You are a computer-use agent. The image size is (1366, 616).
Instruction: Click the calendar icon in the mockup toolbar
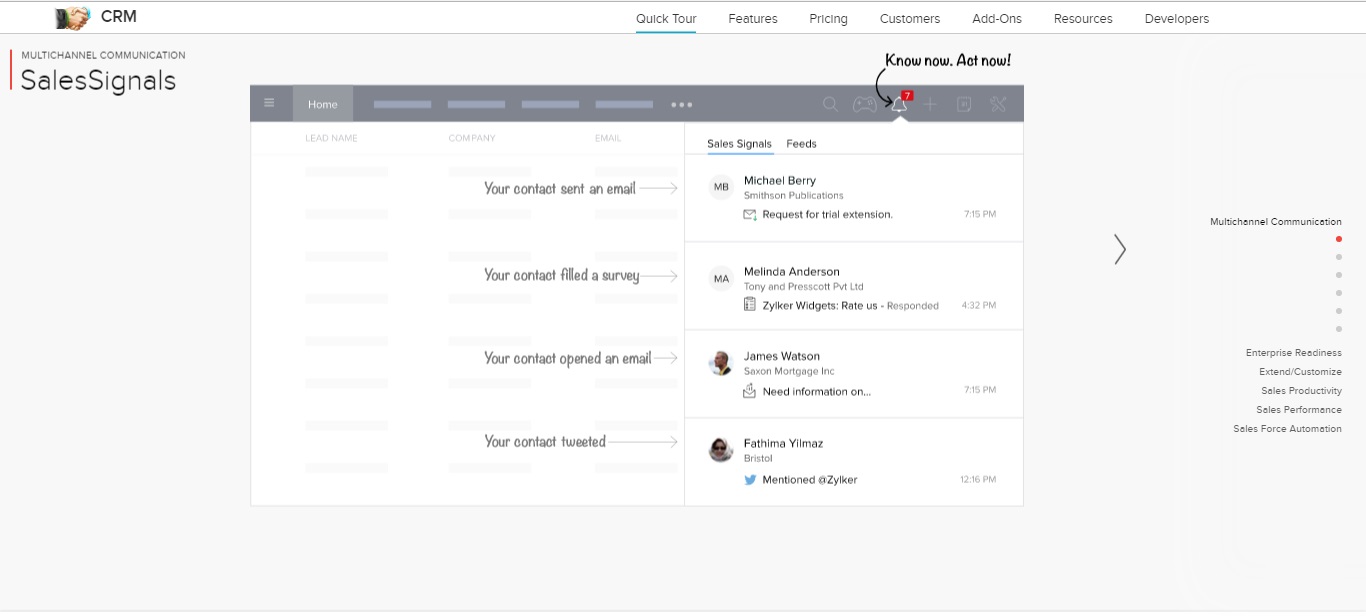[x=964, y=104]
